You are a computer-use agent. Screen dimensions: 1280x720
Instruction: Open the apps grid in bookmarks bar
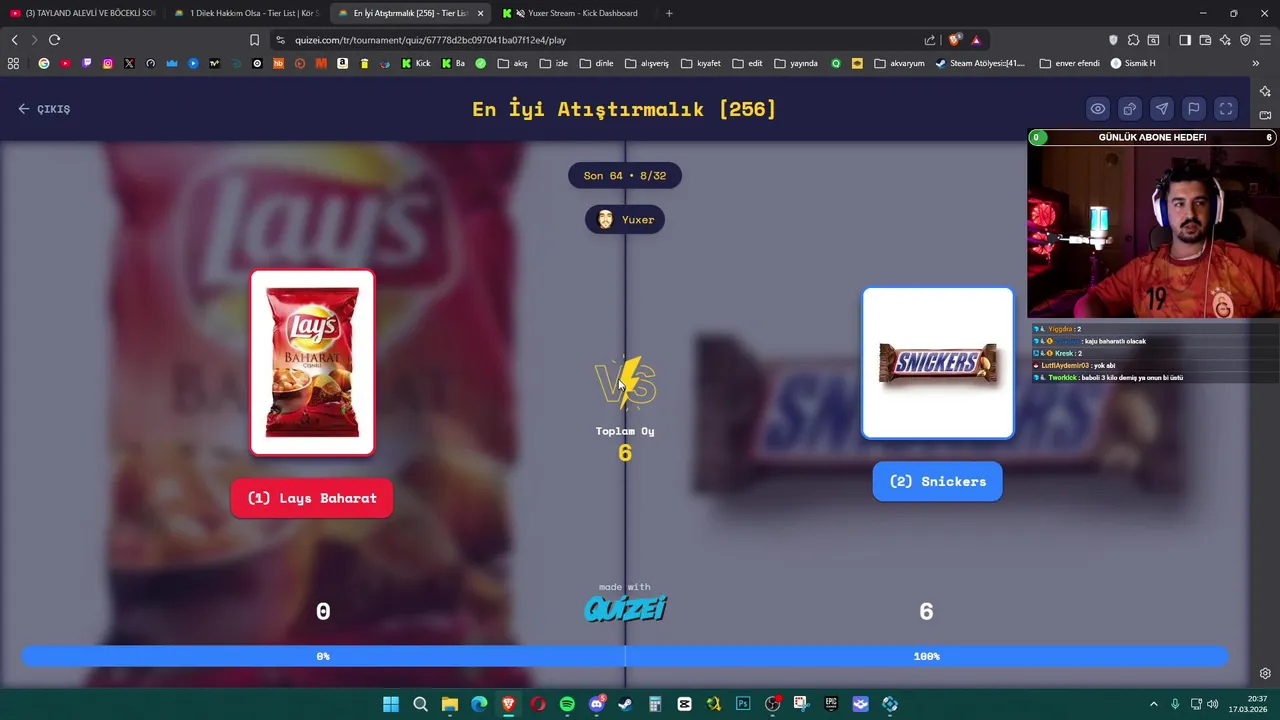coord(13,63)
